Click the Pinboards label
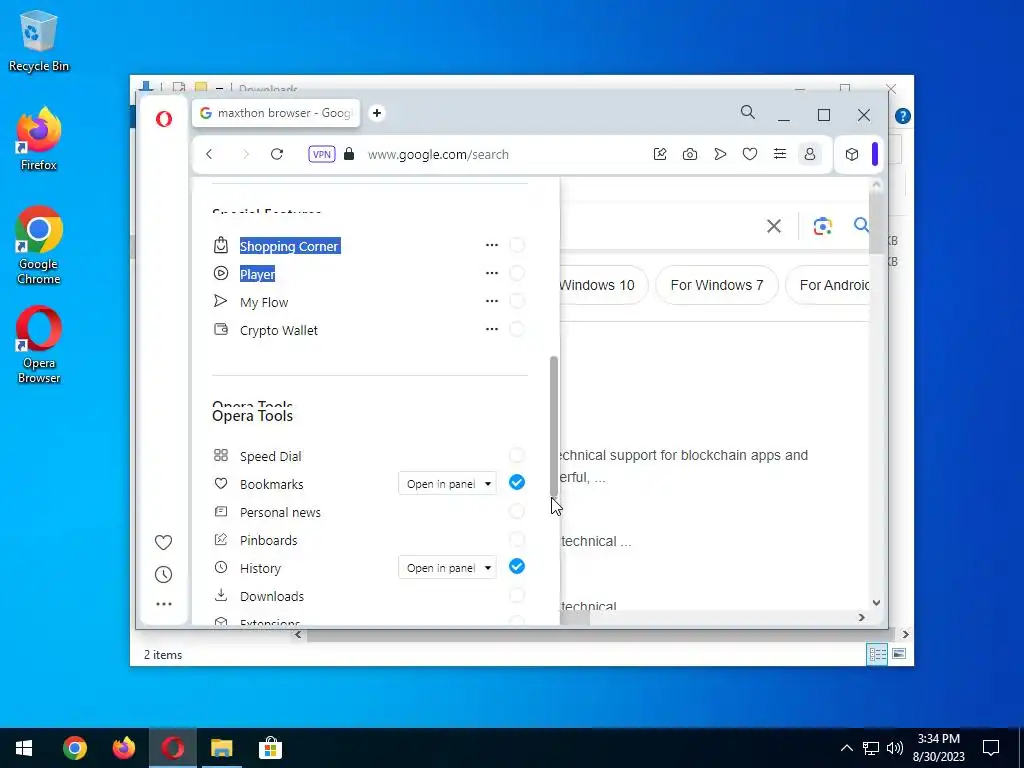Screen dimensions: 1024x768 (268, 541)
